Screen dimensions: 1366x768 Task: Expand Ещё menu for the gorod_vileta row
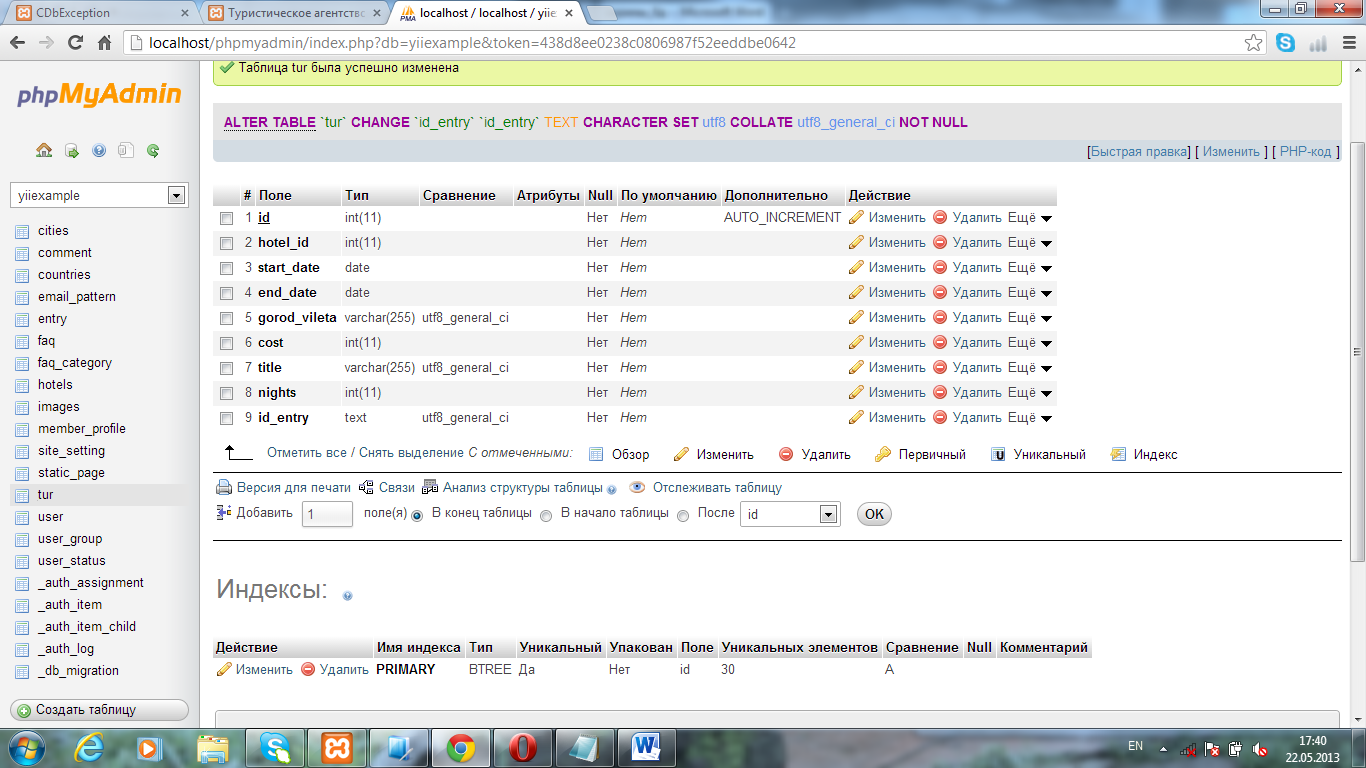1030,317
